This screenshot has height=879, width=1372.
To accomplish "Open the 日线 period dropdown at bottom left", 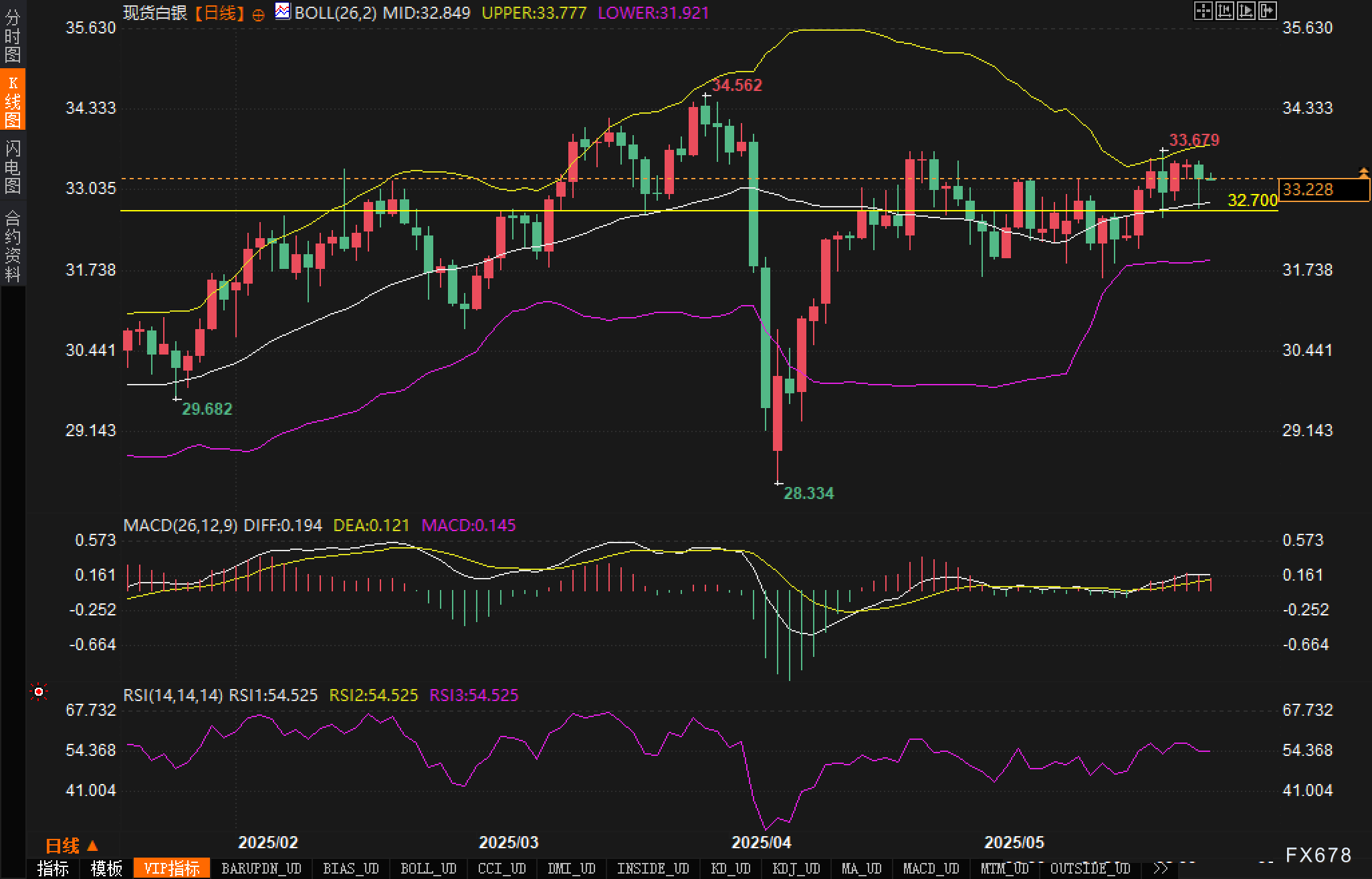I will 72,846.
